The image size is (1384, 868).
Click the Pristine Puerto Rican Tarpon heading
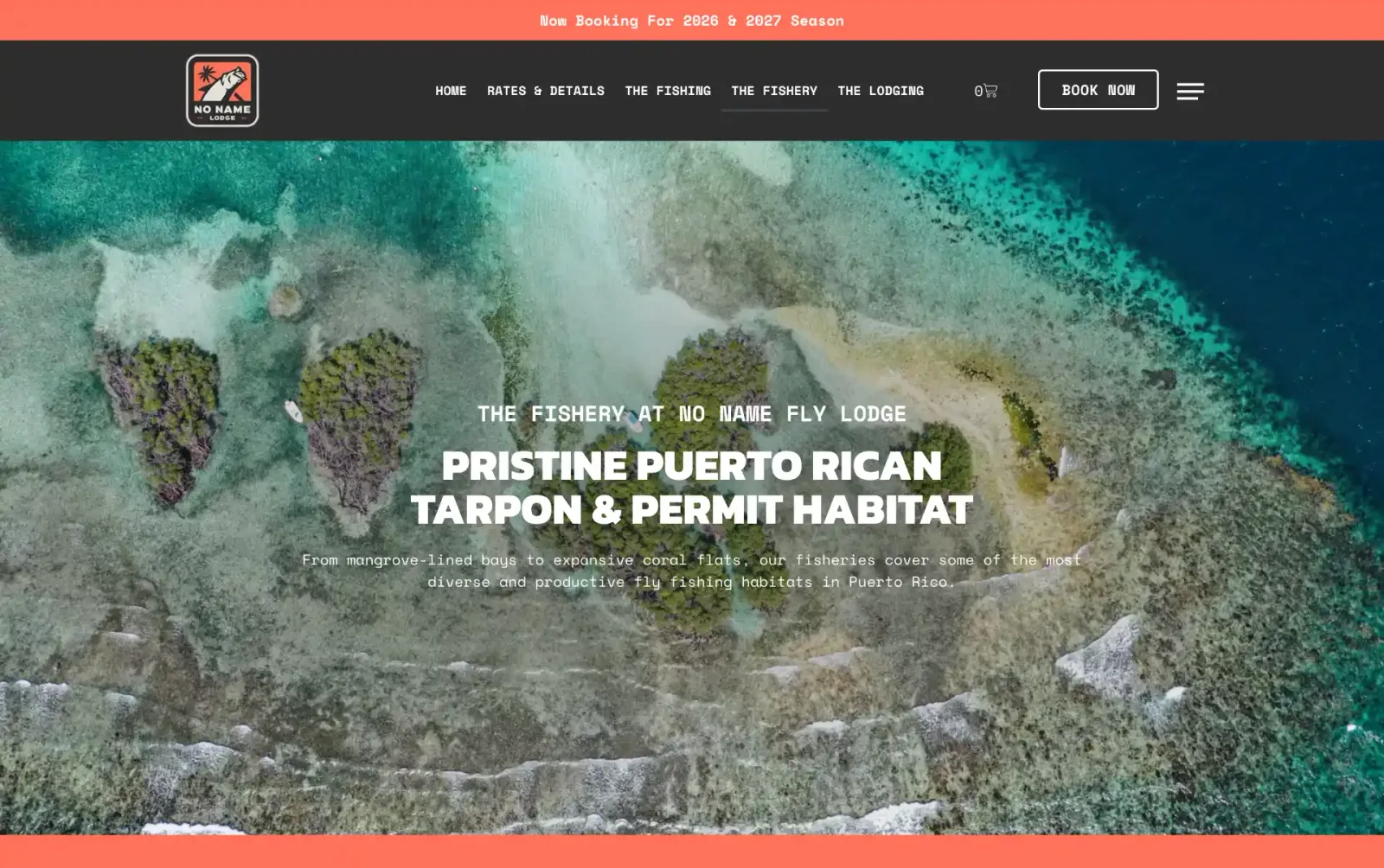click(x=692, y=488)
